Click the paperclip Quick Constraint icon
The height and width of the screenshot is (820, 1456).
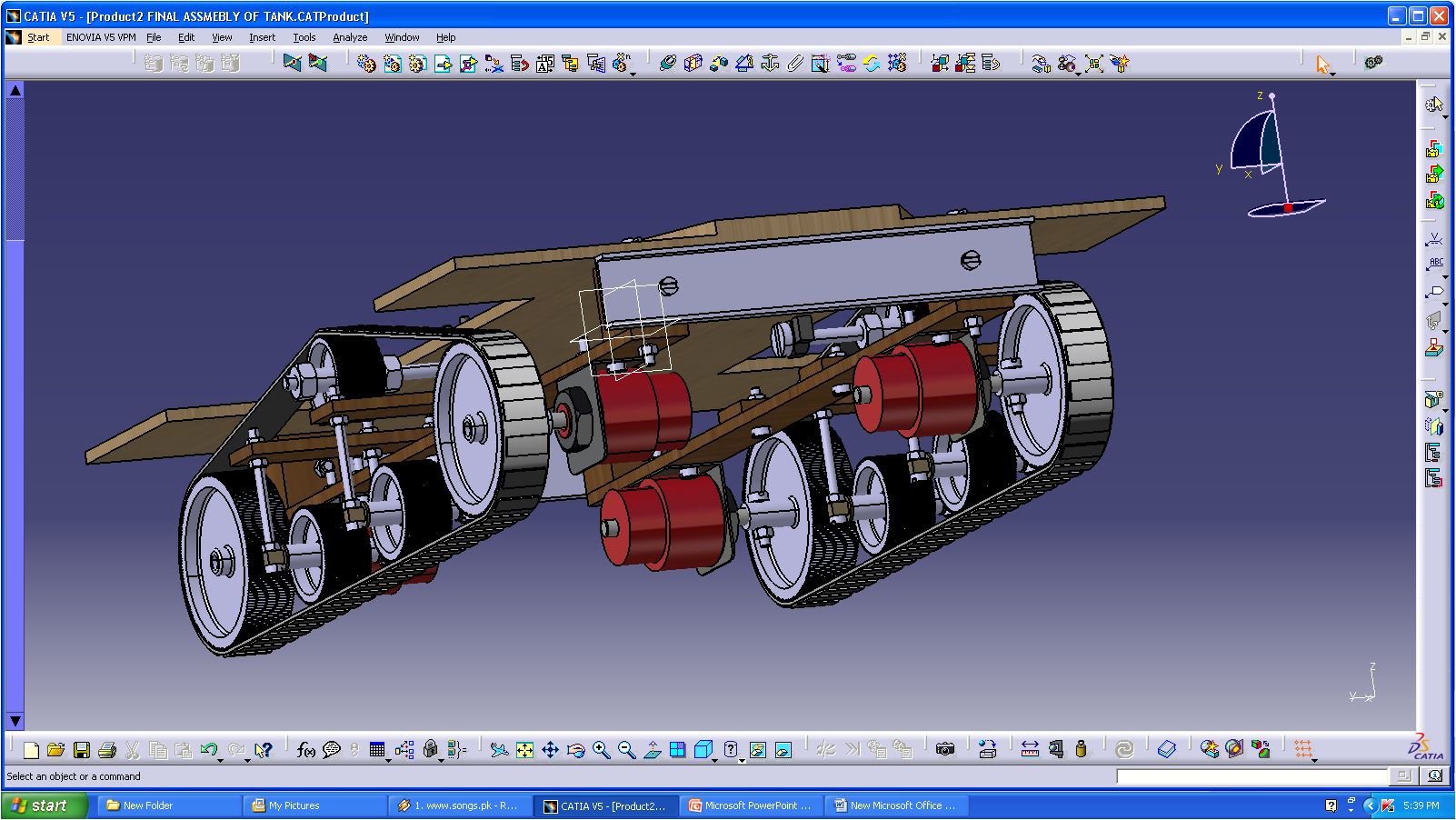795,63
